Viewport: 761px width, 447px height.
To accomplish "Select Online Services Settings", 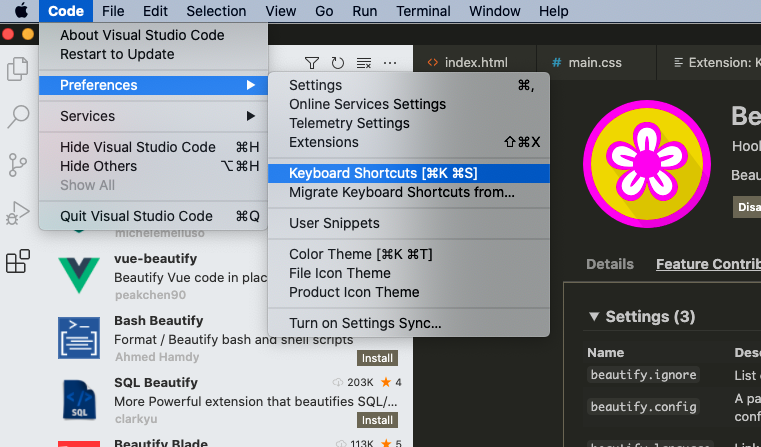I will click(x=409, y=104).
